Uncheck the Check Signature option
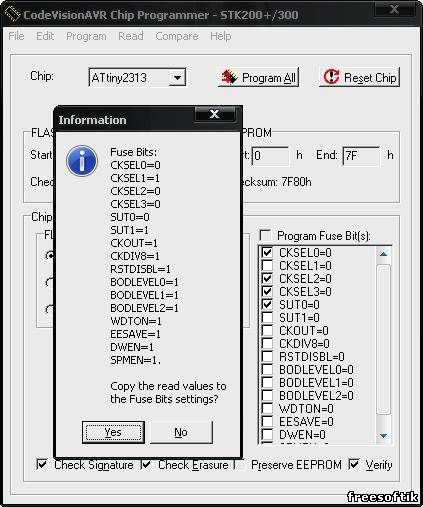 pos(42,464)
